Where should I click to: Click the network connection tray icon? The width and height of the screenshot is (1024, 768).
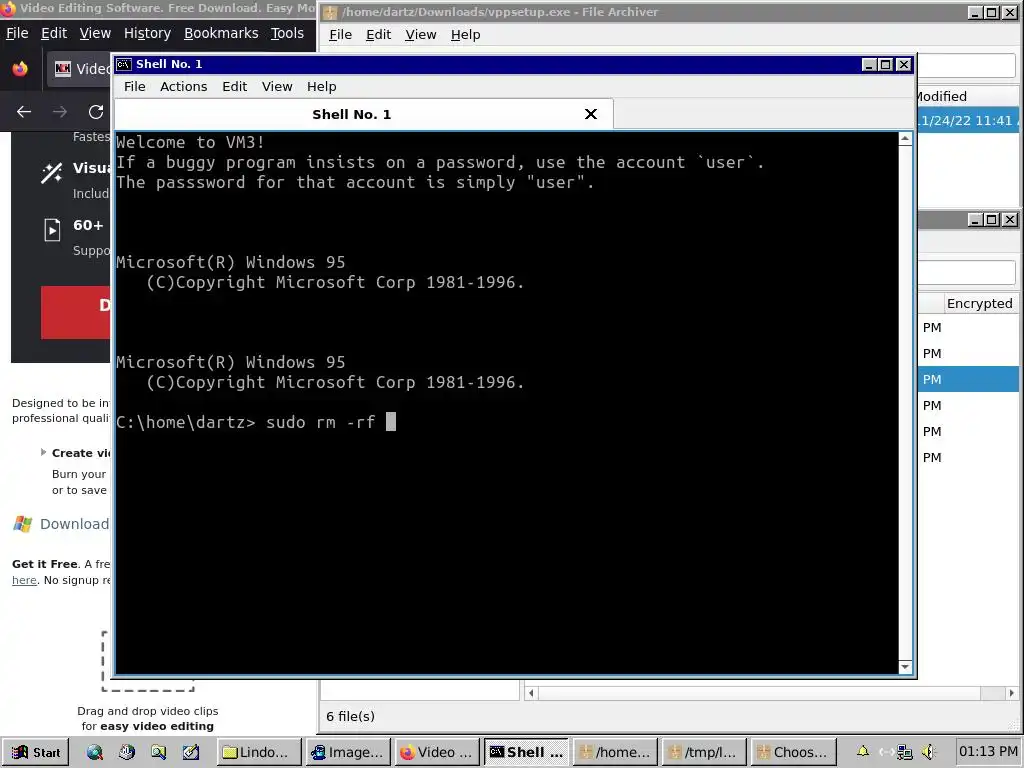(x=904, y=752)
